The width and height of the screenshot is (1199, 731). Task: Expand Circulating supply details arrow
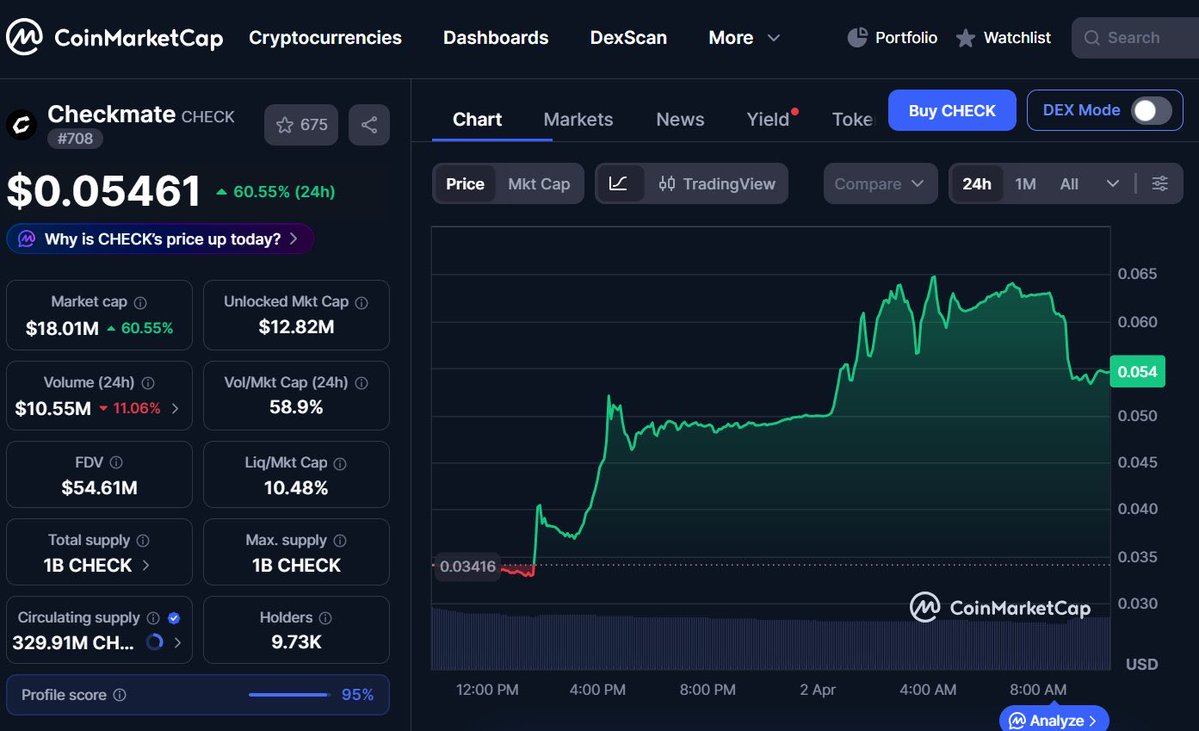pos(177,642)
